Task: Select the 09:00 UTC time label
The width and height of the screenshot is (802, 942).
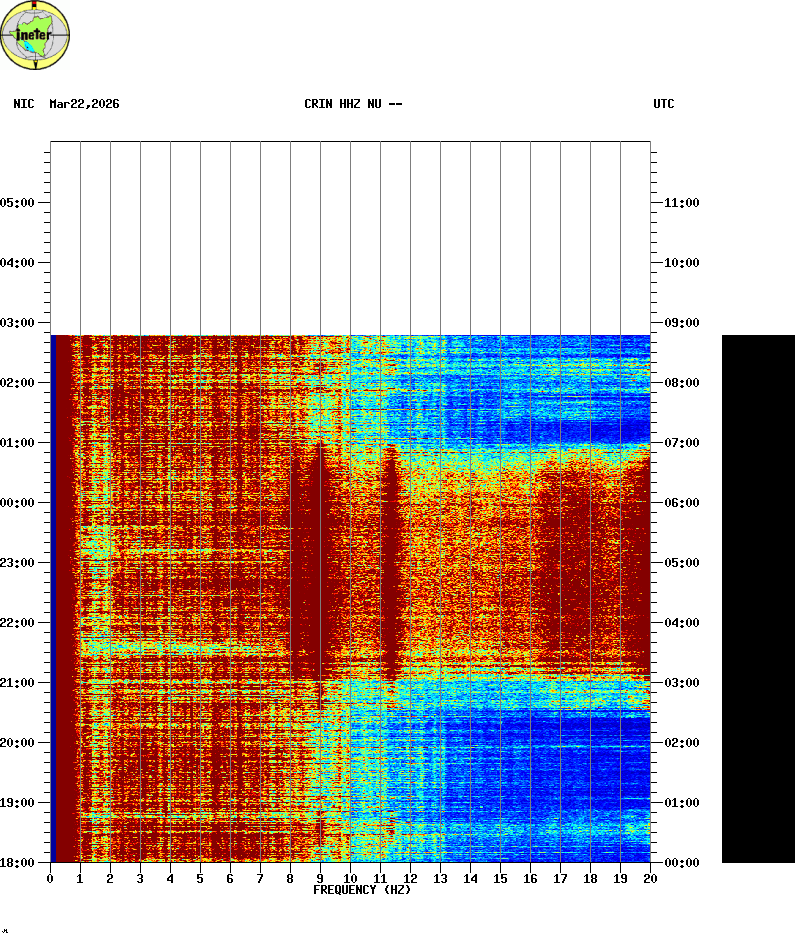Action: [681, 323]
